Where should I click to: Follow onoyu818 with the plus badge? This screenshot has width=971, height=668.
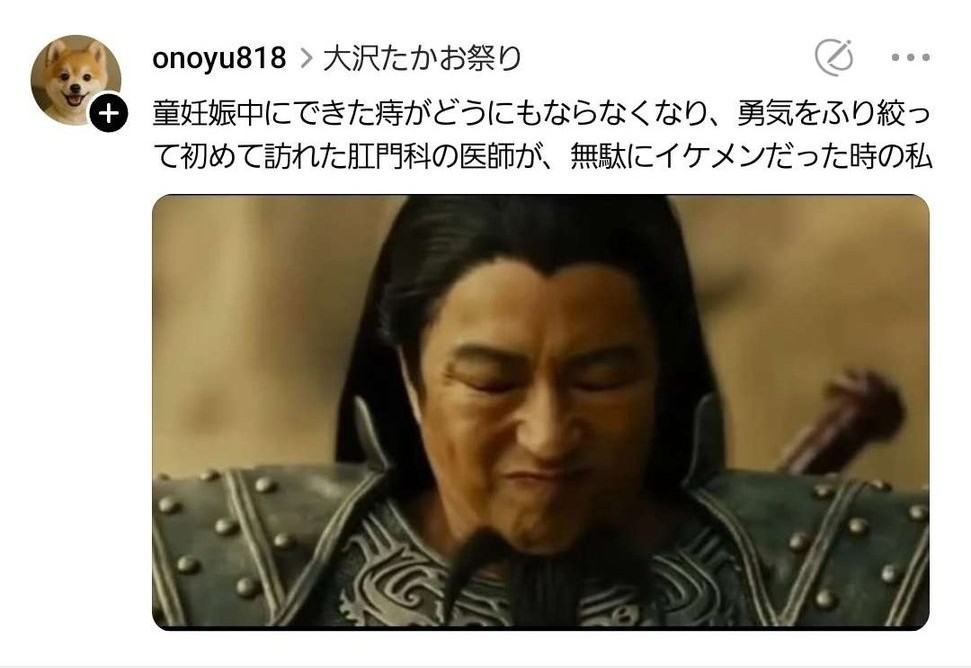pyautogui.click(x=108, y=113)
